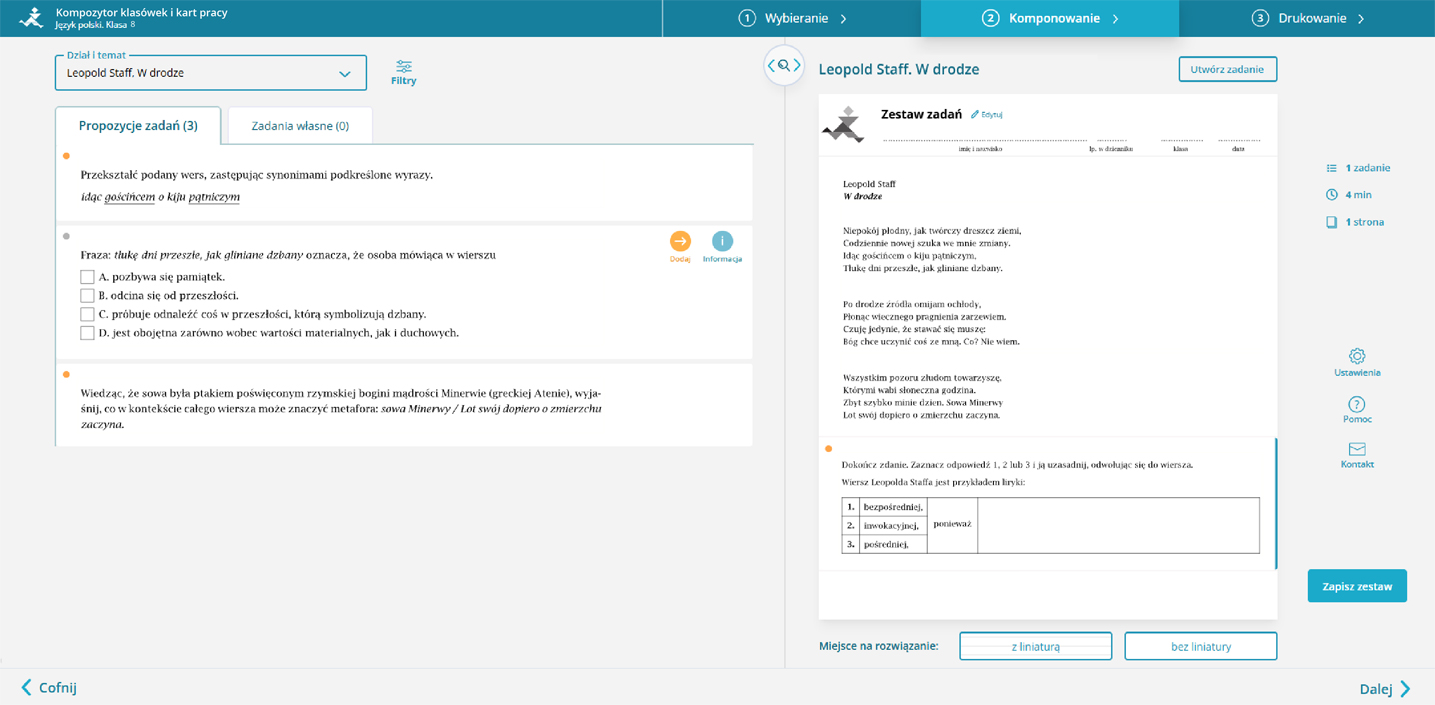Click the 'Zestaw zadań' title

(921, 114)
